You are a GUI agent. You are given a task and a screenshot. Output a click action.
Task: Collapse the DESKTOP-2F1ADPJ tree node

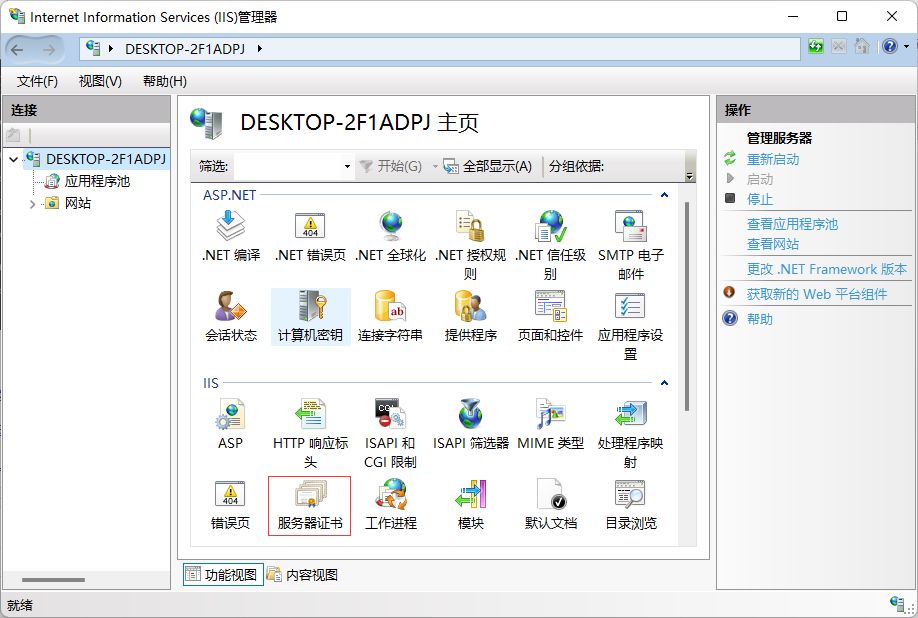[x=13, y=159]
